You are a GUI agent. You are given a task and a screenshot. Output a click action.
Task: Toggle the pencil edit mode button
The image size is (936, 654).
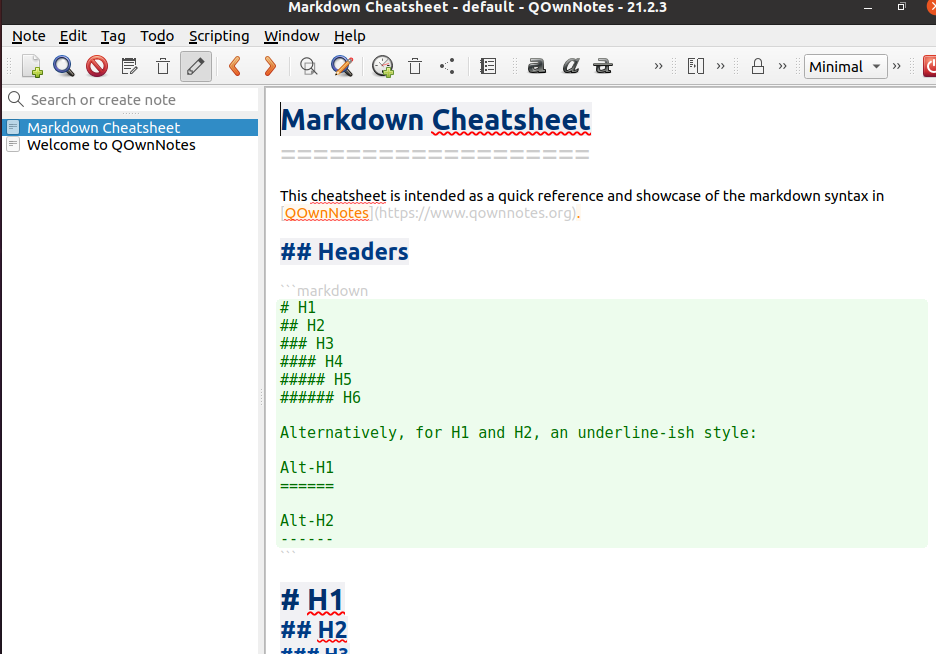click(196, 66)
